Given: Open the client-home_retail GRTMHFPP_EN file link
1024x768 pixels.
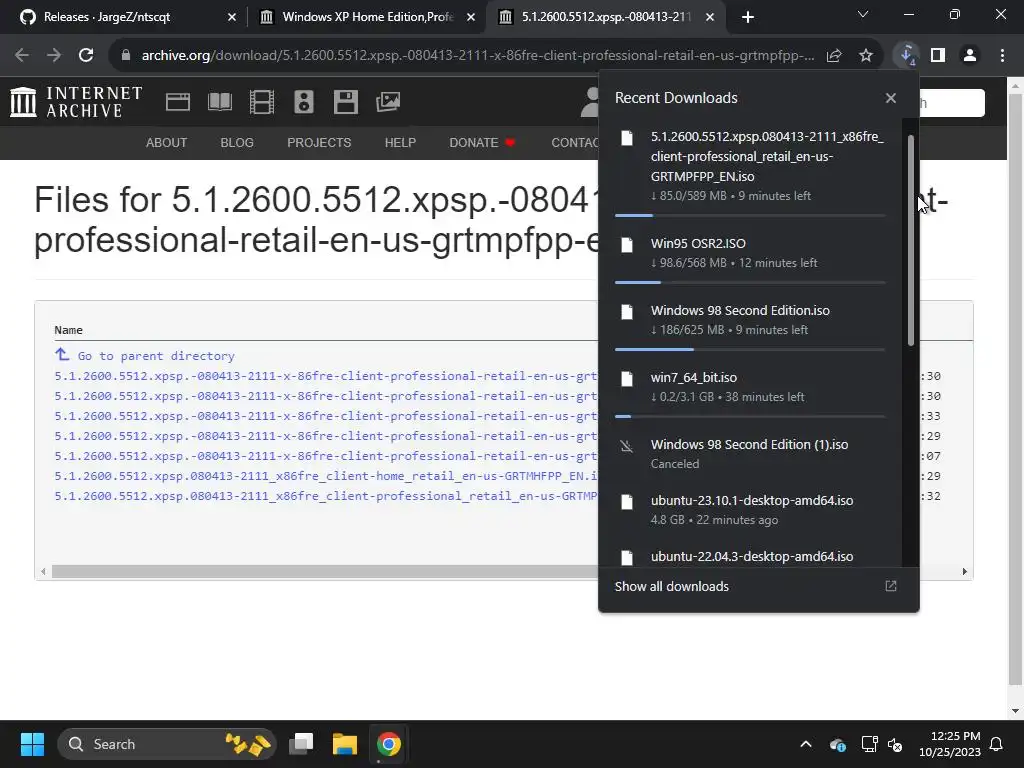Looking at the screenshot, I should click(x=326, y=475).
